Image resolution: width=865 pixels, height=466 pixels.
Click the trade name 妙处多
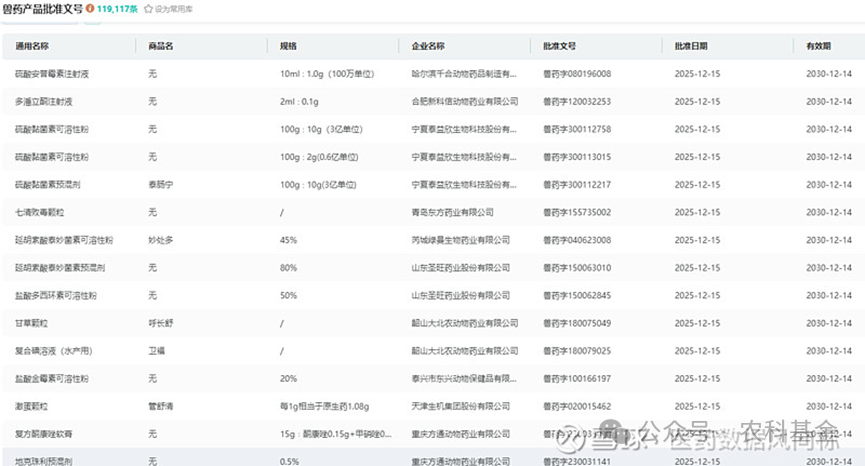click(161, 240)
